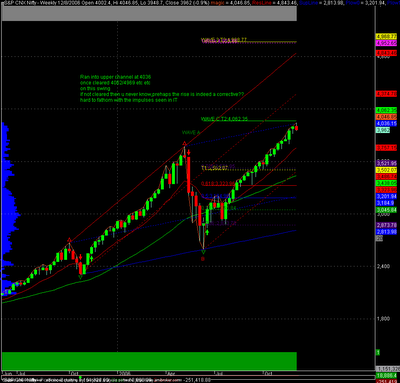Click the red triangle at the October 2005 peak
Image resolution: width=400 pixels, height=383 pixels.
tap(69, 240)
